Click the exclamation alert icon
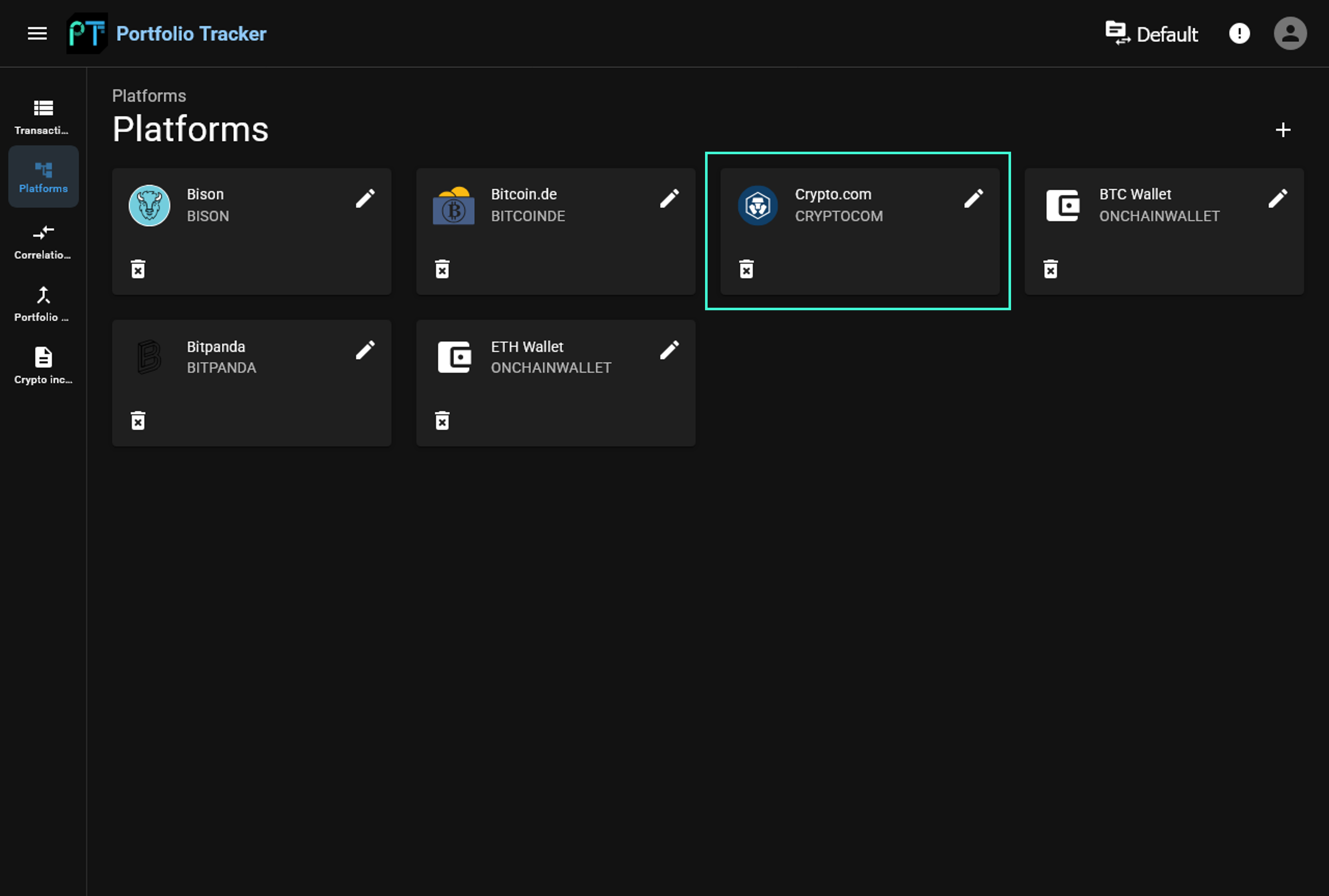 point(1239,34)
